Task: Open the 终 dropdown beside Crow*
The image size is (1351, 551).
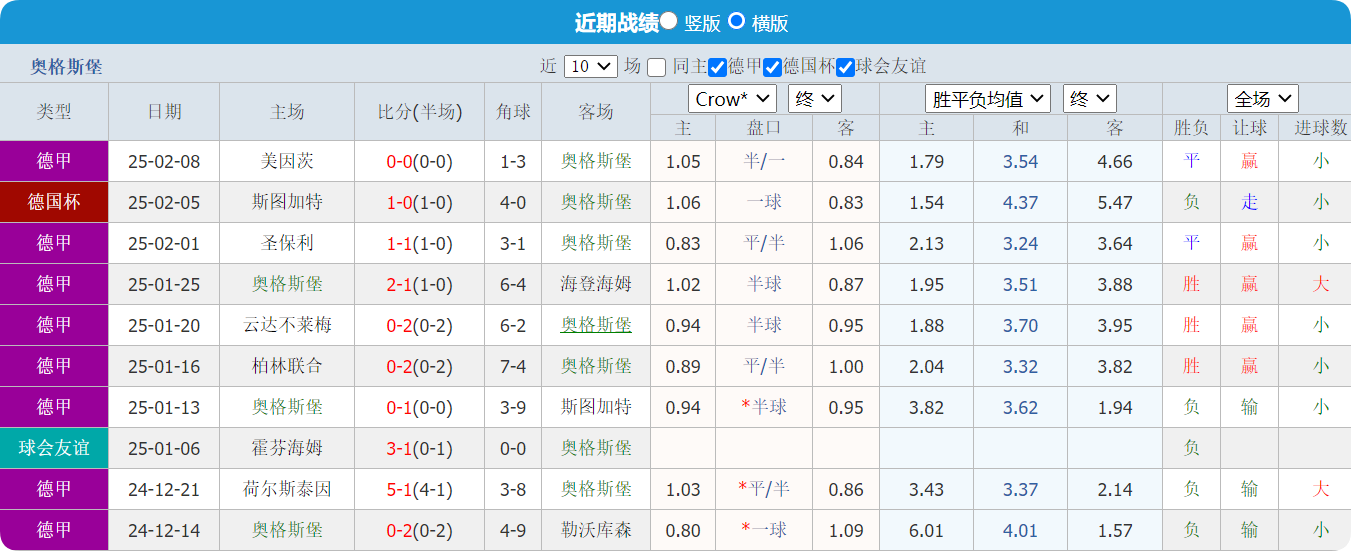Action: [814, 99]
